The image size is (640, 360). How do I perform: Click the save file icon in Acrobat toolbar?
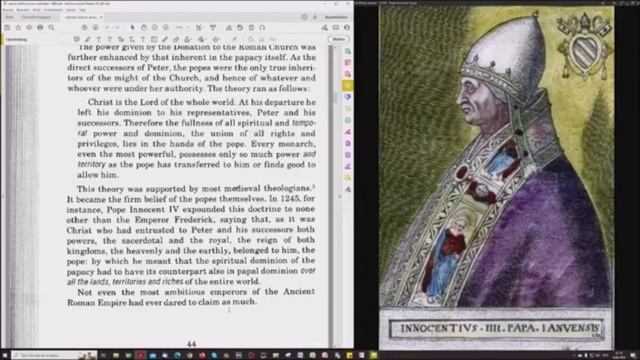[7, 27]
